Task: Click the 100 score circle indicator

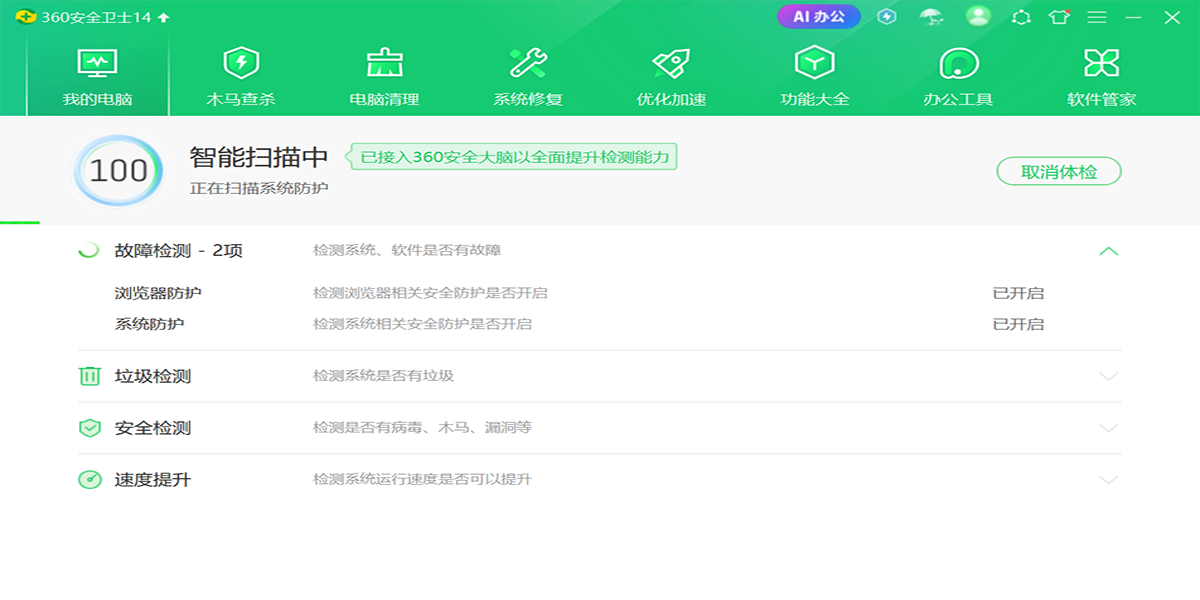Action: click(118, 171)
